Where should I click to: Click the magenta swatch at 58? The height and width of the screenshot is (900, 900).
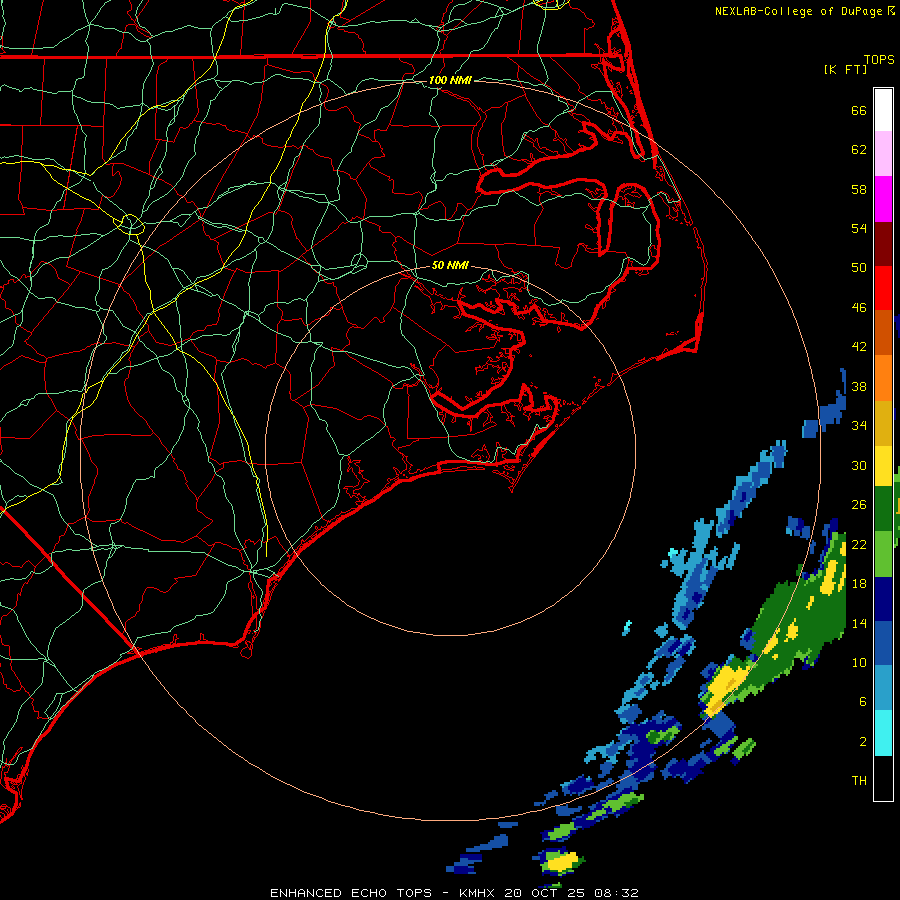click(883, 199)
